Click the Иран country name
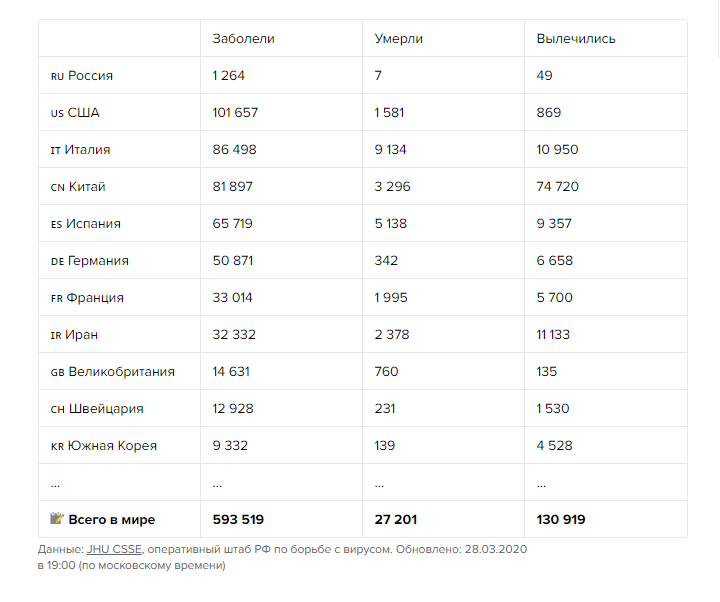 tap(83, 335)
